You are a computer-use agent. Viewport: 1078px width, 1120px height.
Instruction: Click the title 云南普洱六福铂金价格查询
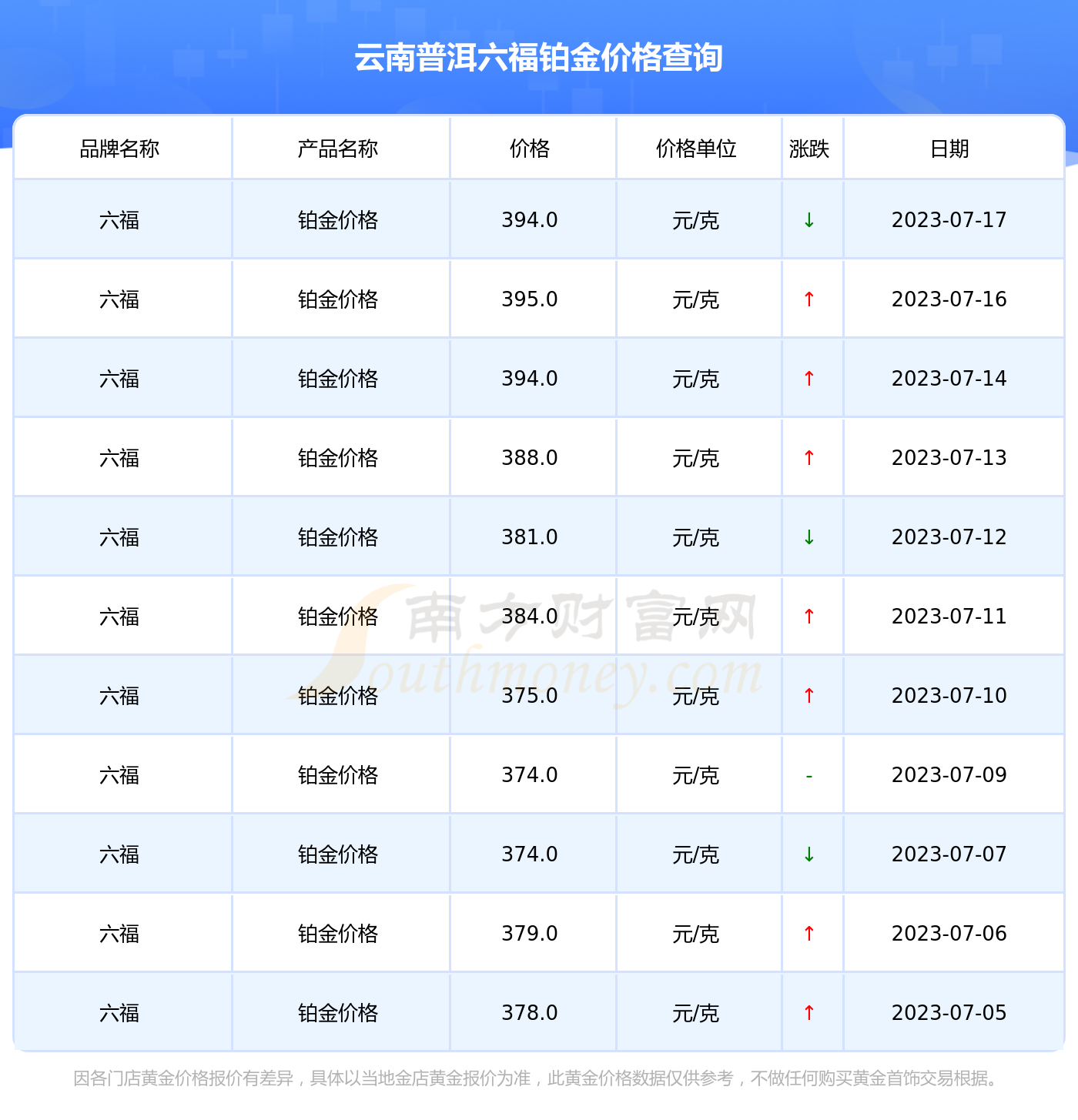[x=538, y=58]
